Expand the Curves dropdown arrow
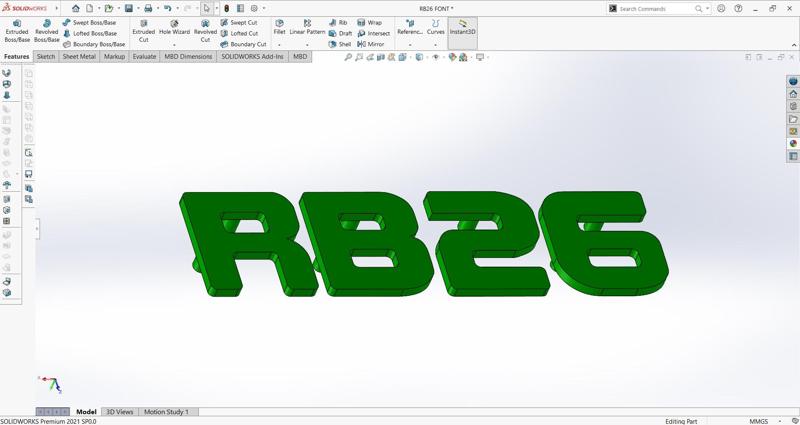 436,45
